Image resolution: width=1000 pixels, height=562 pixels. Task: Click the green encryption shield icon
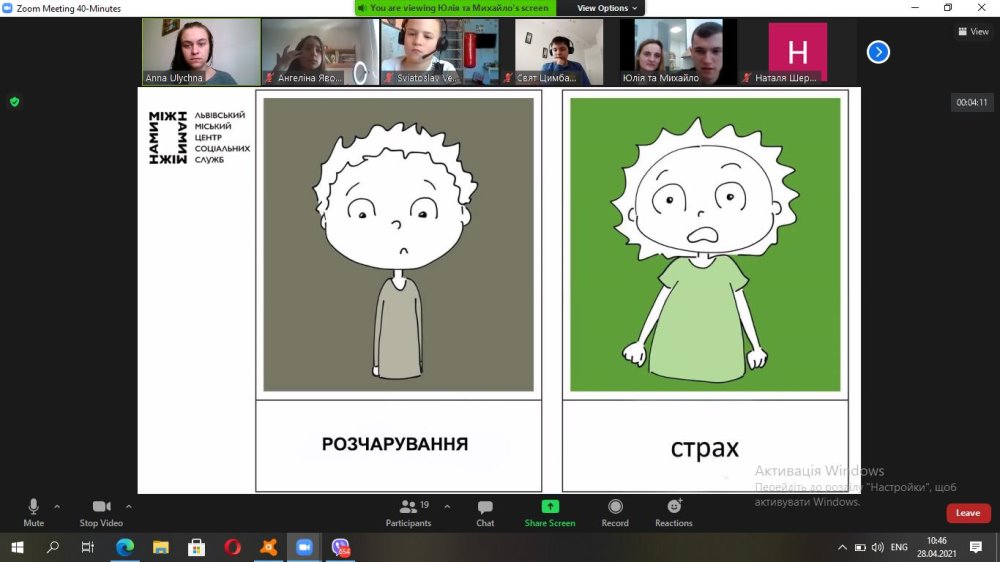pyautogui.click(x=15, y=101)
